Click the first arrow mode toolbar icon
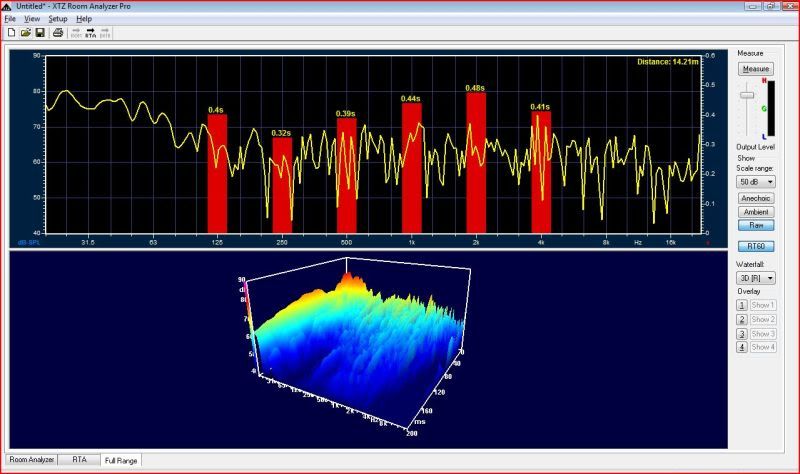 [x=76, y=33]
